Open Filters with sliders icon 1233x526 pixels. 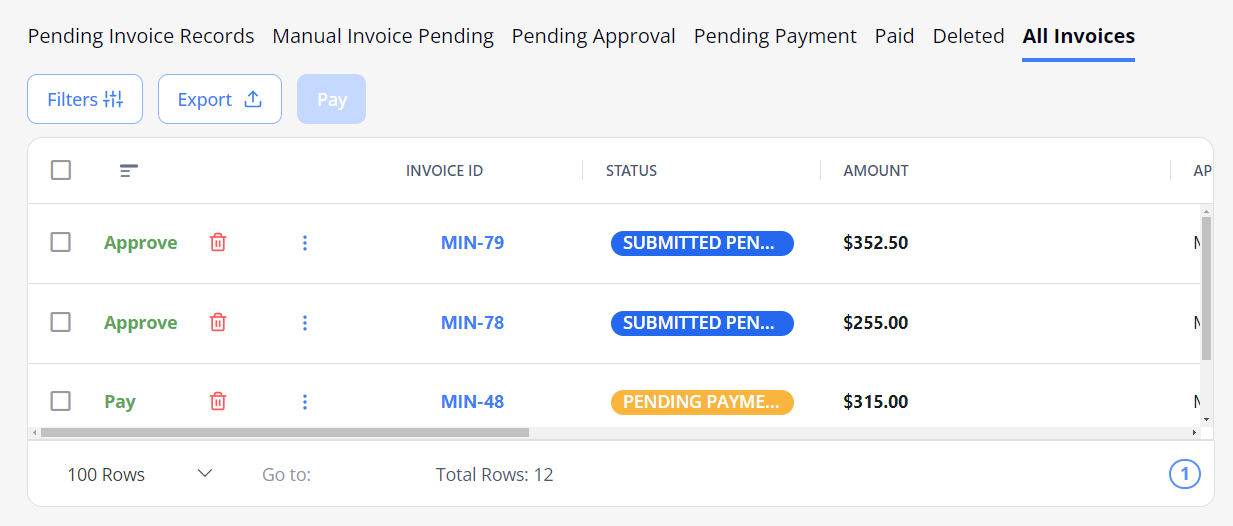click(85, 99)
